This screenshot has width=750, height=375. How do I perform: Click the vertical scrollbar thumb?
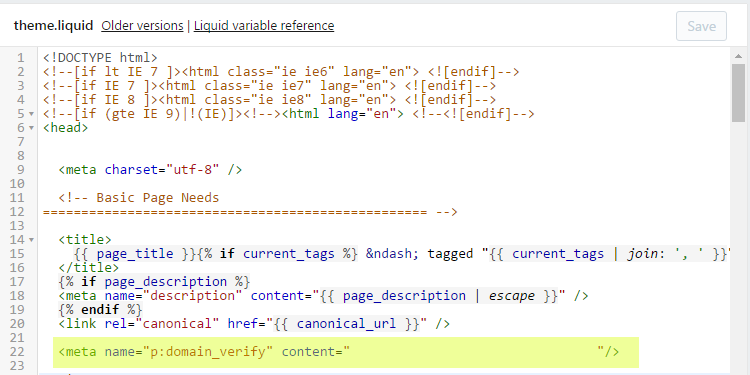(x=738, y=93)
